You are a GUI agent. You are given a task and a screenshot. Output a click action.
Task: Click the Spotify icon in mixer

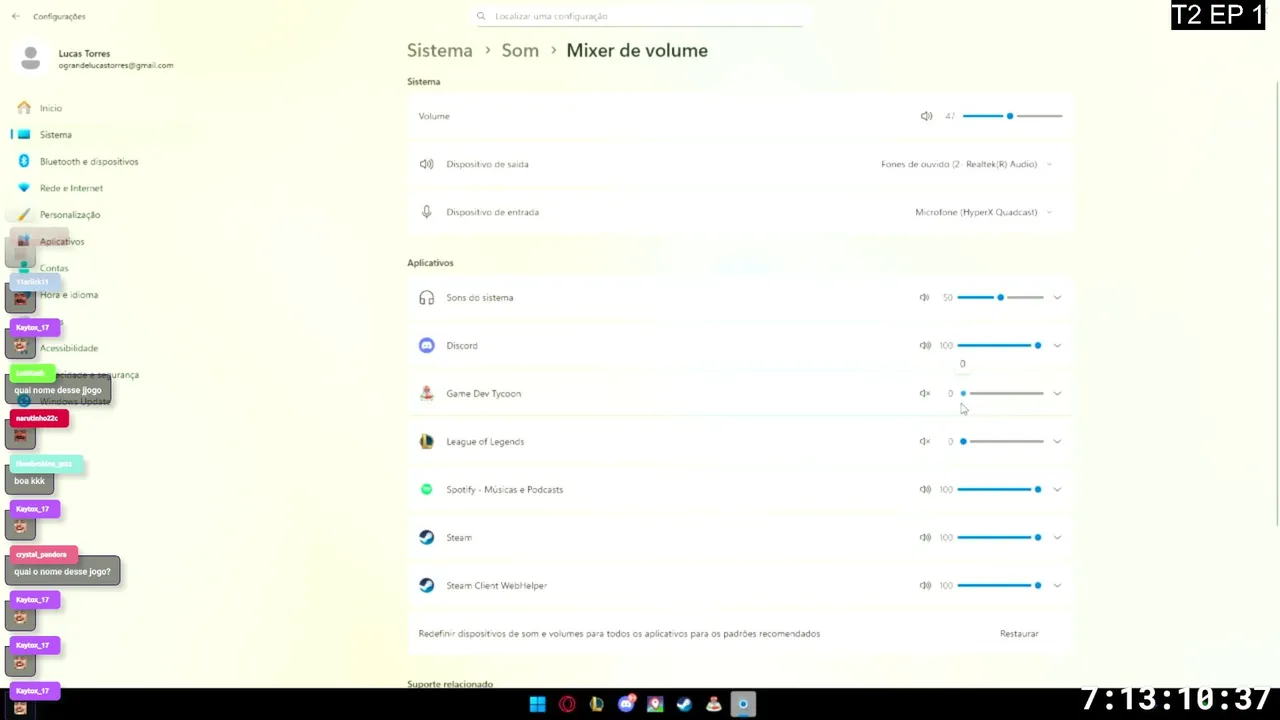pos(427,489)
